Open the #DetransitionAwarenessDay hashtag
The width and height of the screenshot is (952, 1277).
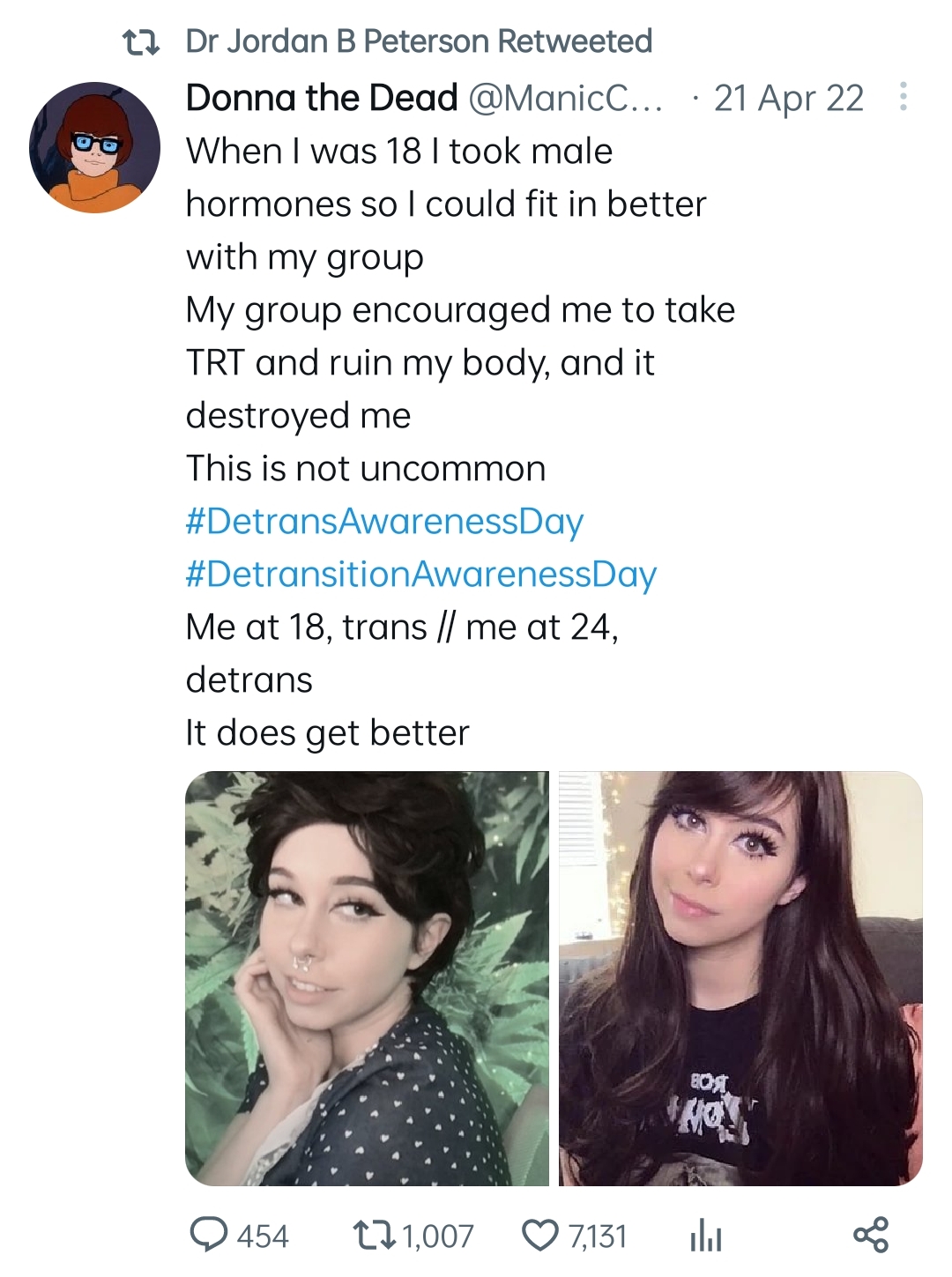pos(421,575)
